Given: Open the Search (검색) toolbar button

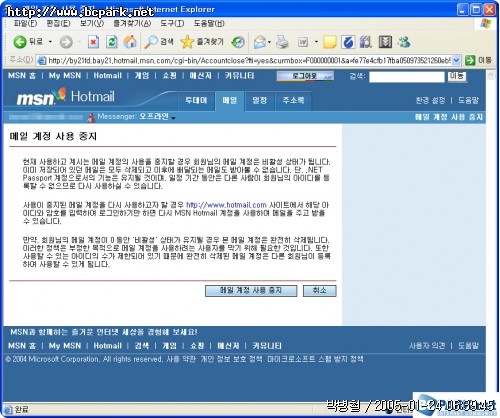Looking at the screenshot, I should click(159, 42).
